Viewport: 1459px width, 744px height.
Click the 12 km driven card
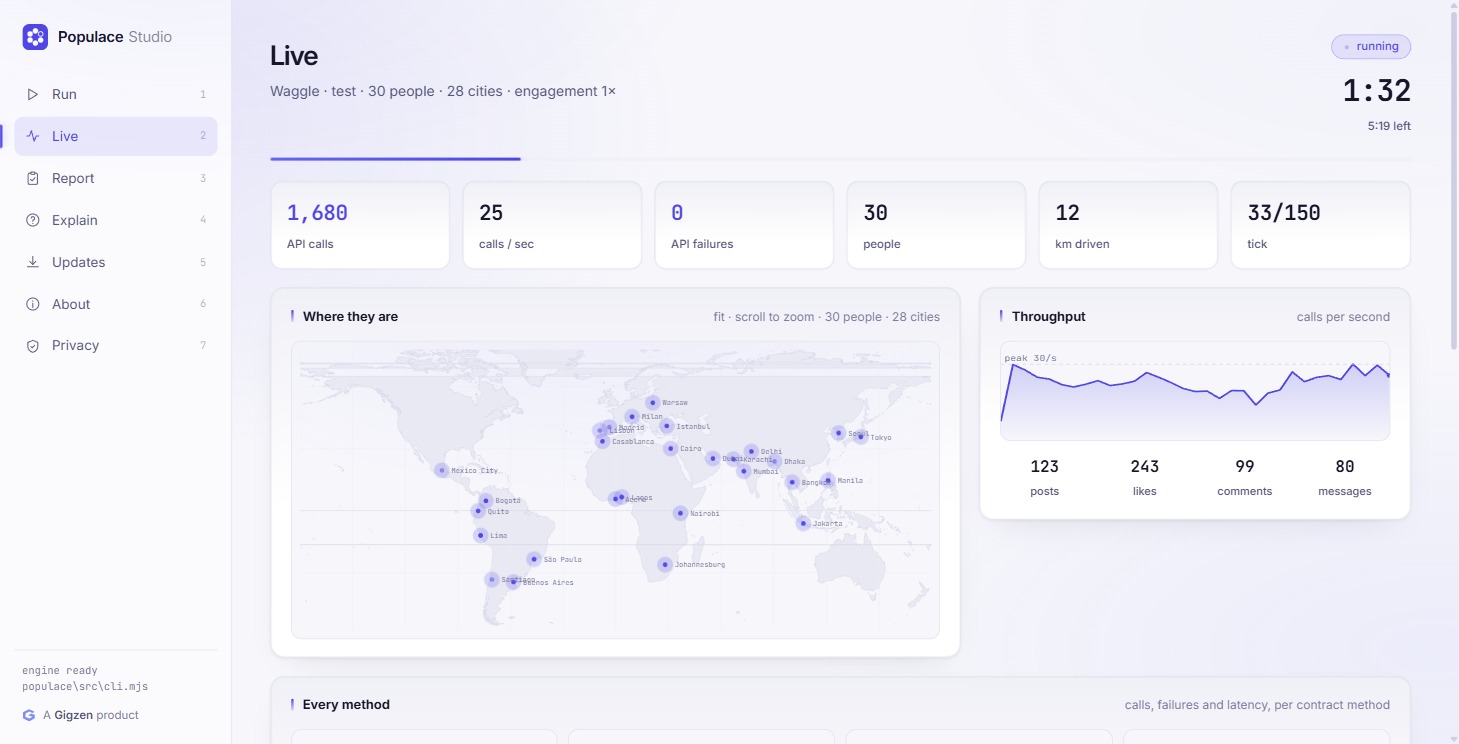pos(1128,225)
